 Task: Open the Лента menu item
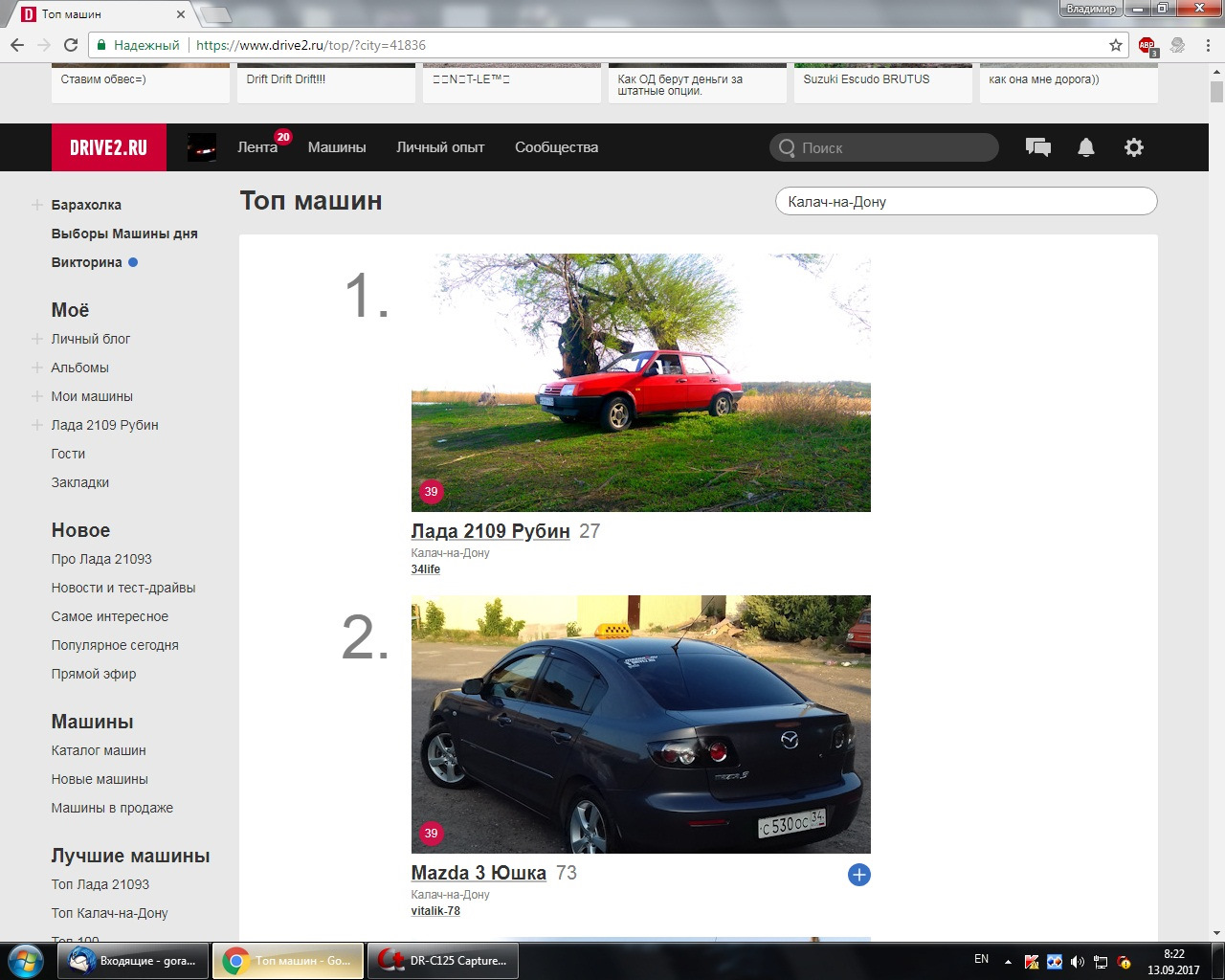pos(257,147)
